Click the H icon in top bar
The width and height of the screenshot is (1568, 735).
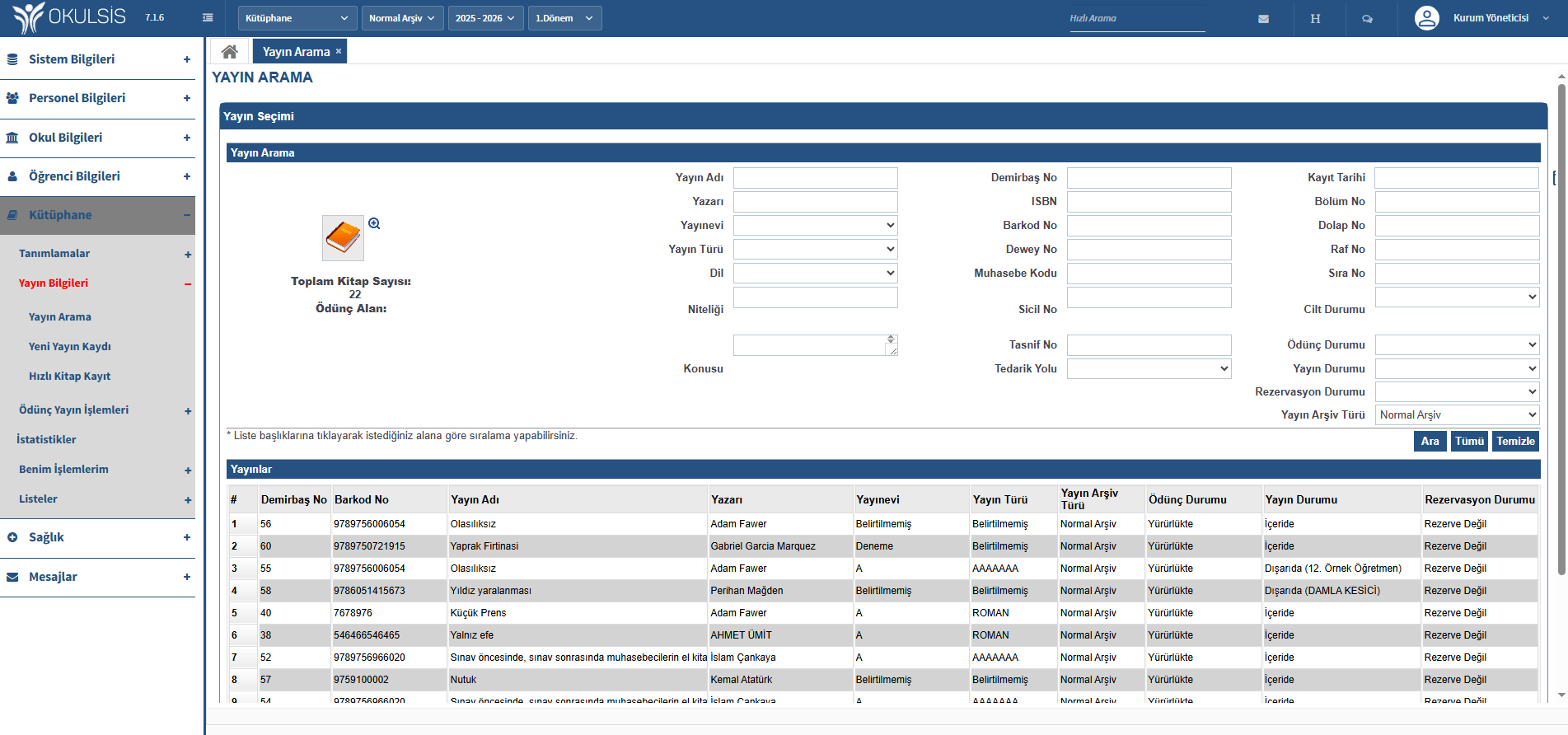1315,19
